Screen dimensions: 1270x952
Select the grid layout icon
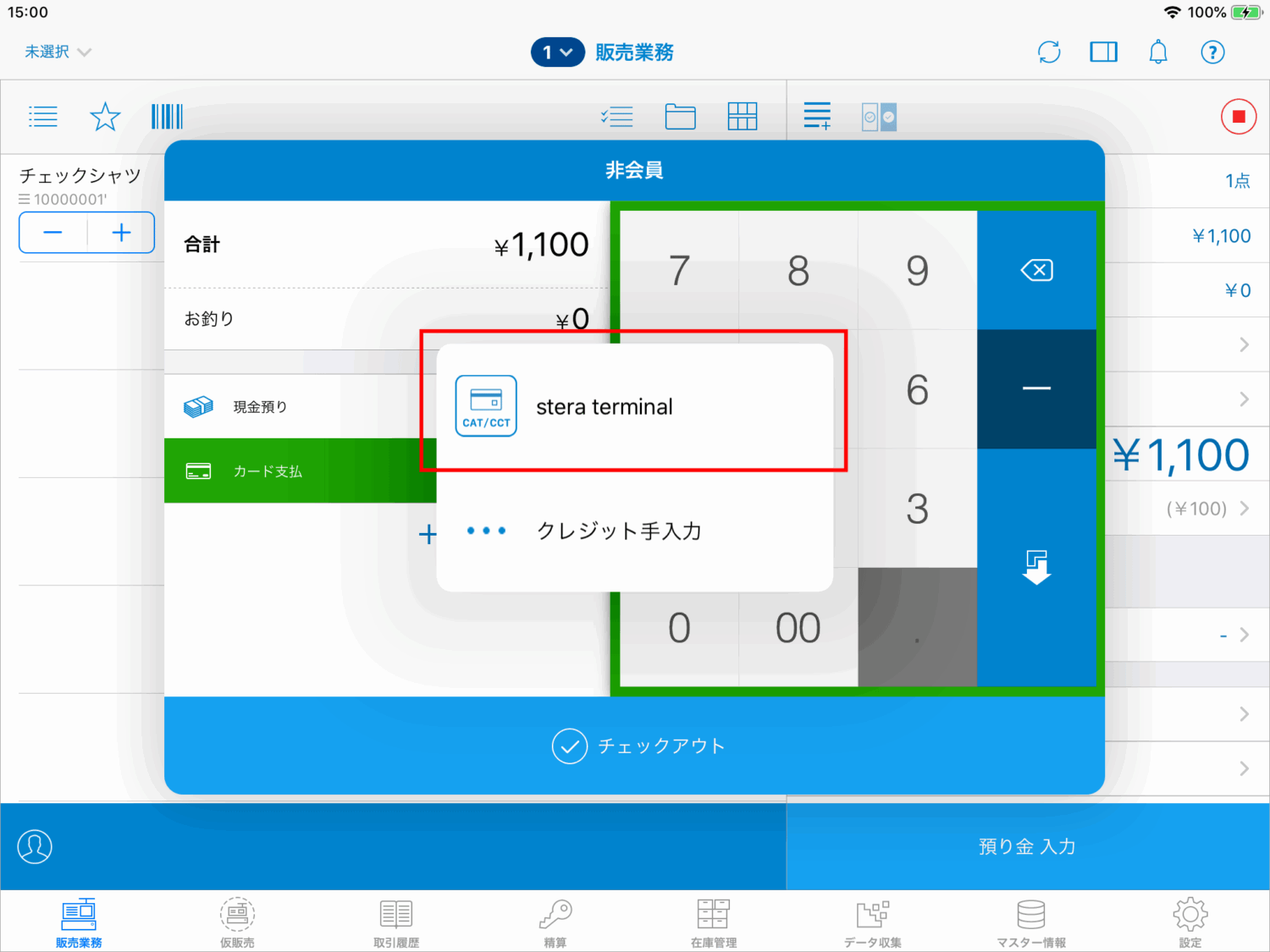pos(743,116)
